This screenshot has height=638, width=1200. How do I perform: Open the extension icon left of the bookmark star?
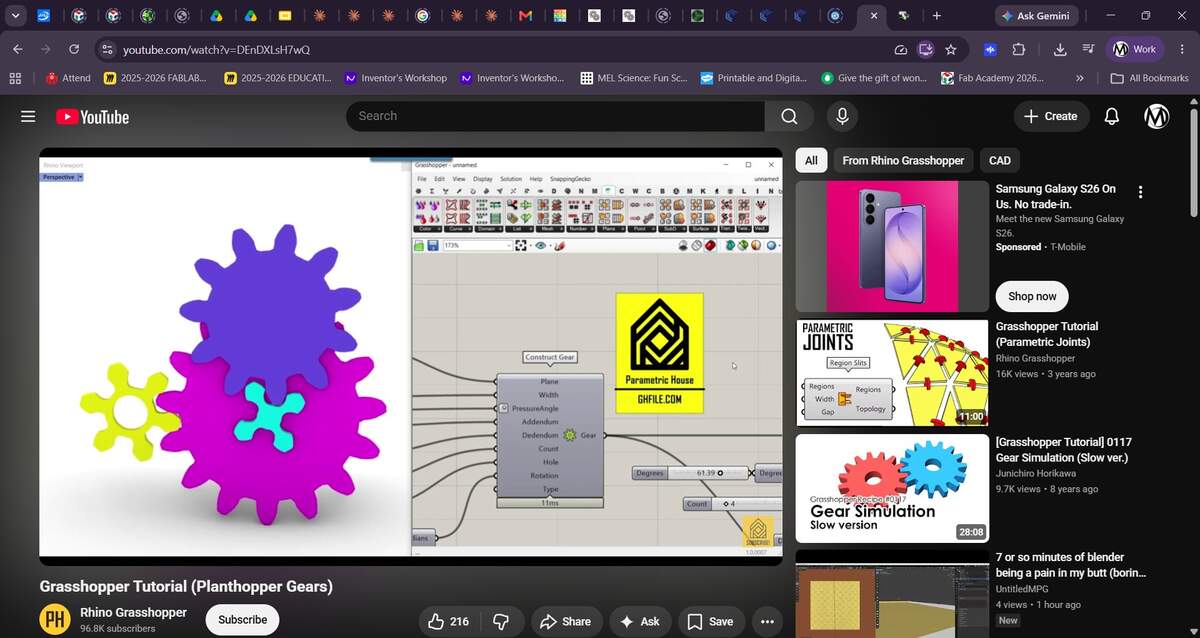[926, 49]
